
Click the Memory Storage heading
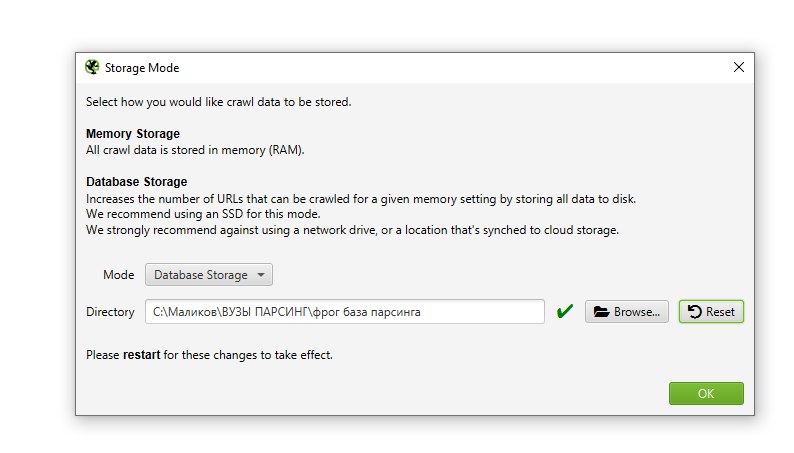[133, 134]
